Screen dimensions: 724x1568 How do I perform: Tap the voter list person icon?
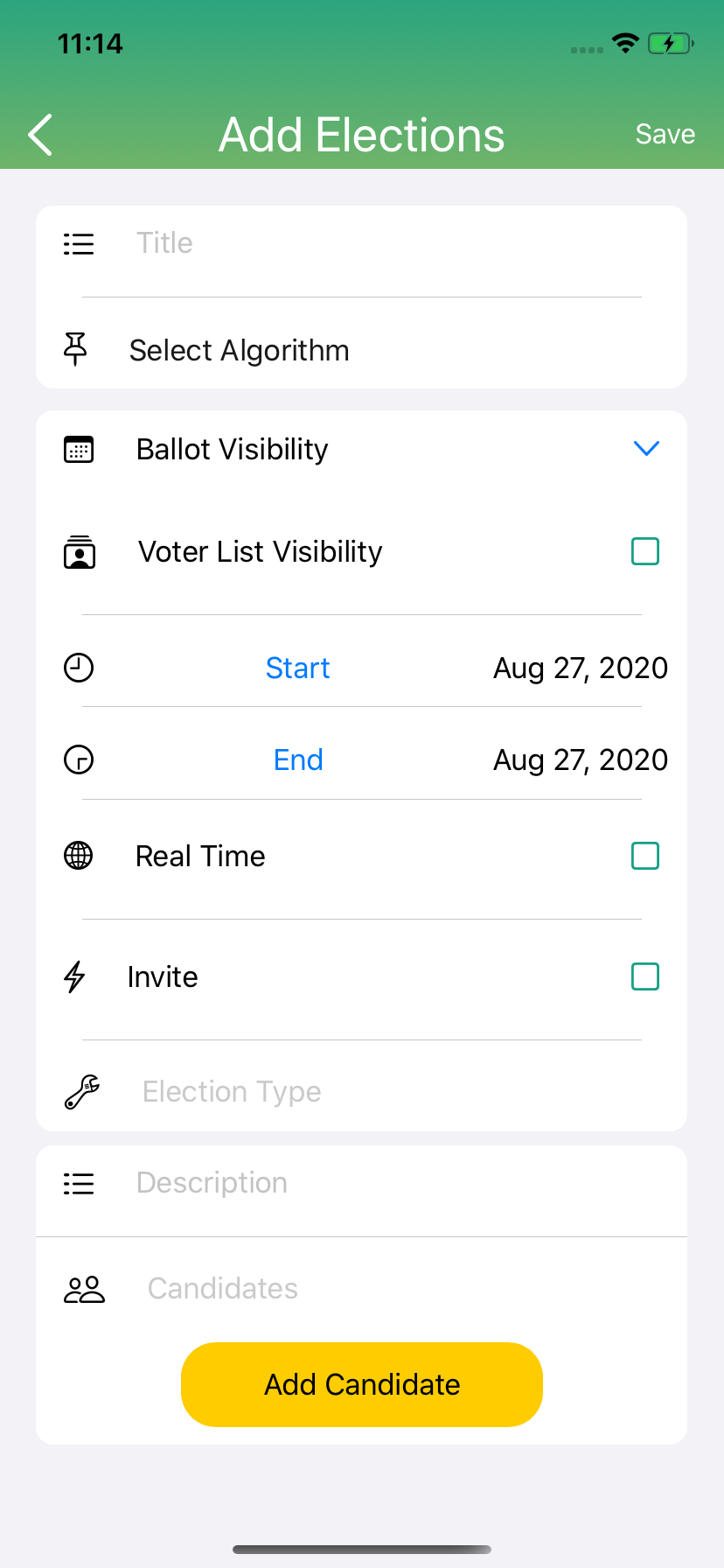coord(80,552)
